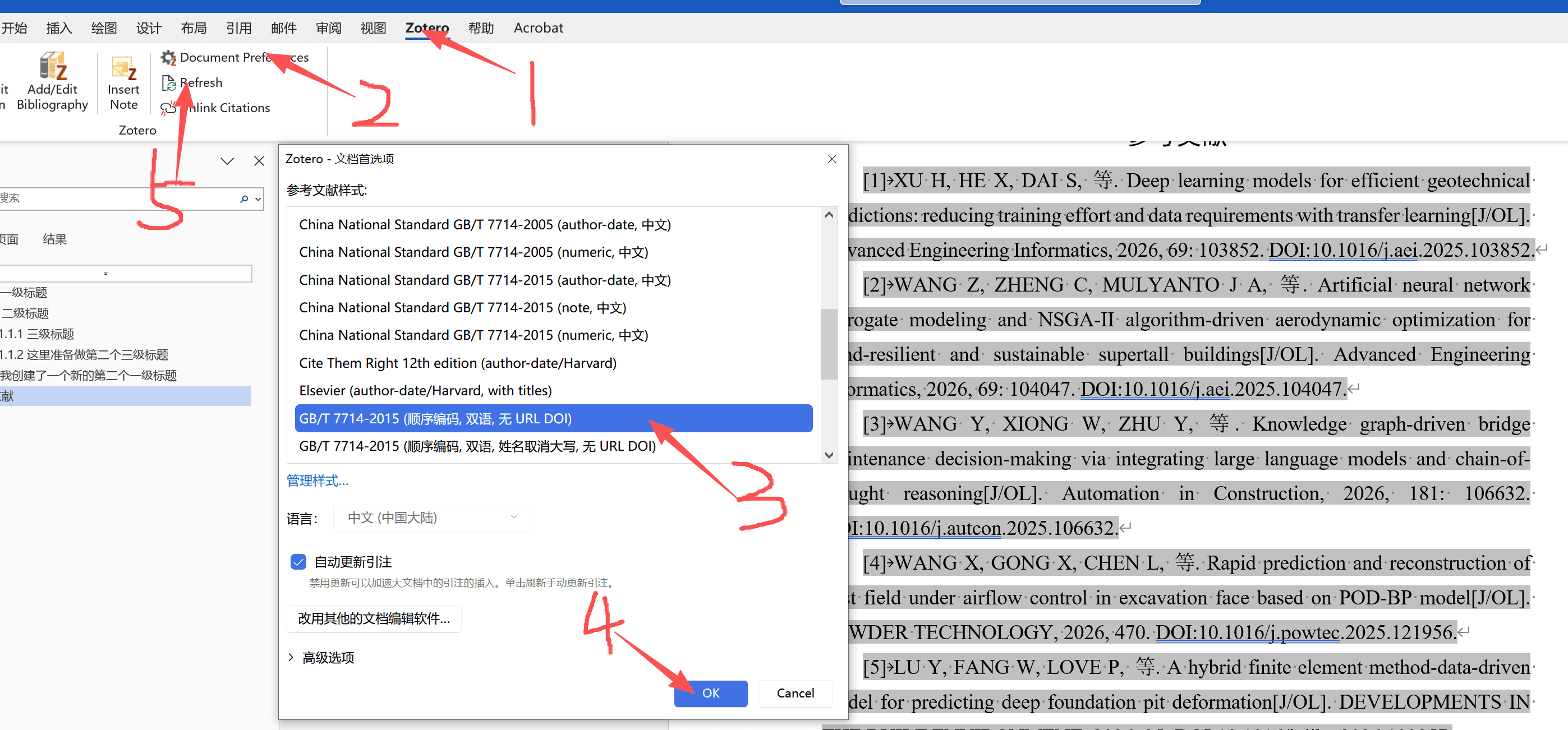Screen dimensions: 1568x730
Task: Click the navigation search magnifier icon
Action: click(244, 199)
